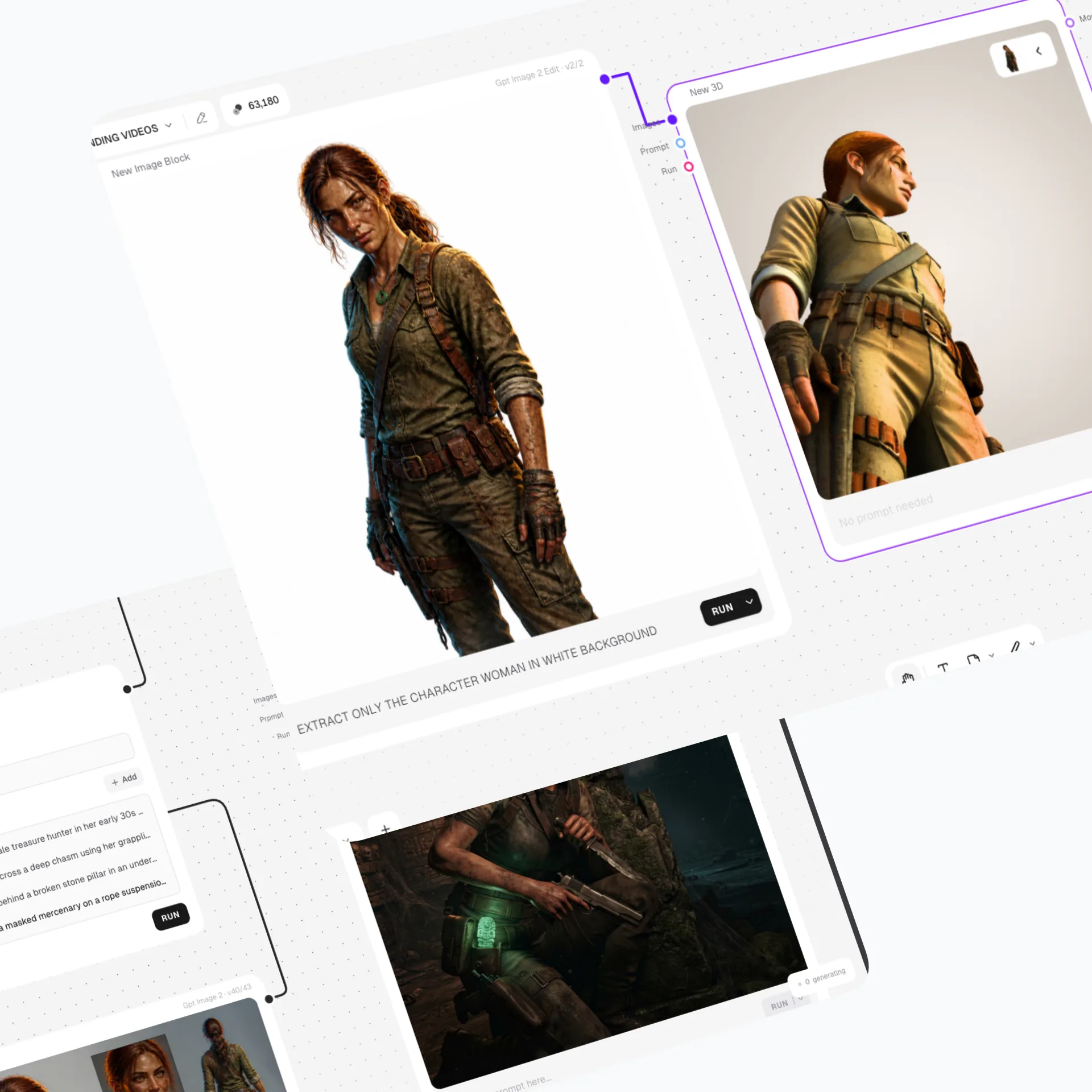Viewport: 1092px width, 1092px height.
Task: Expand the grey RUN dropdown under the dark scene
Action: tap(801, 998)
